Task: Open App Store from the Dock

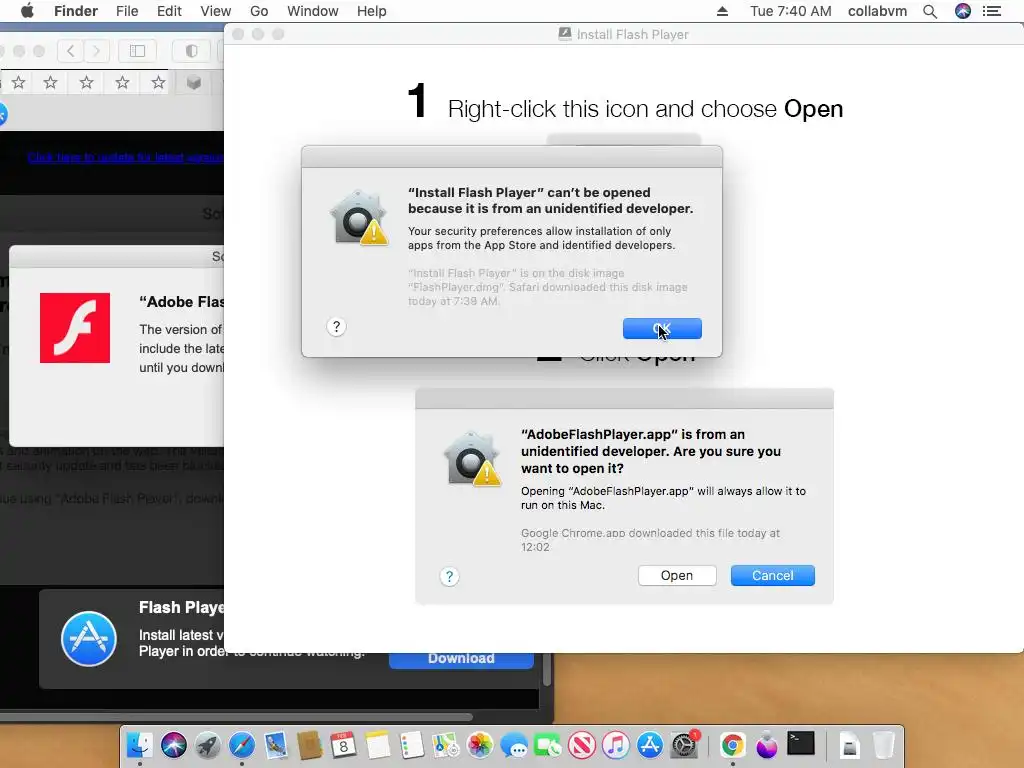Action: tap(650, 745)
